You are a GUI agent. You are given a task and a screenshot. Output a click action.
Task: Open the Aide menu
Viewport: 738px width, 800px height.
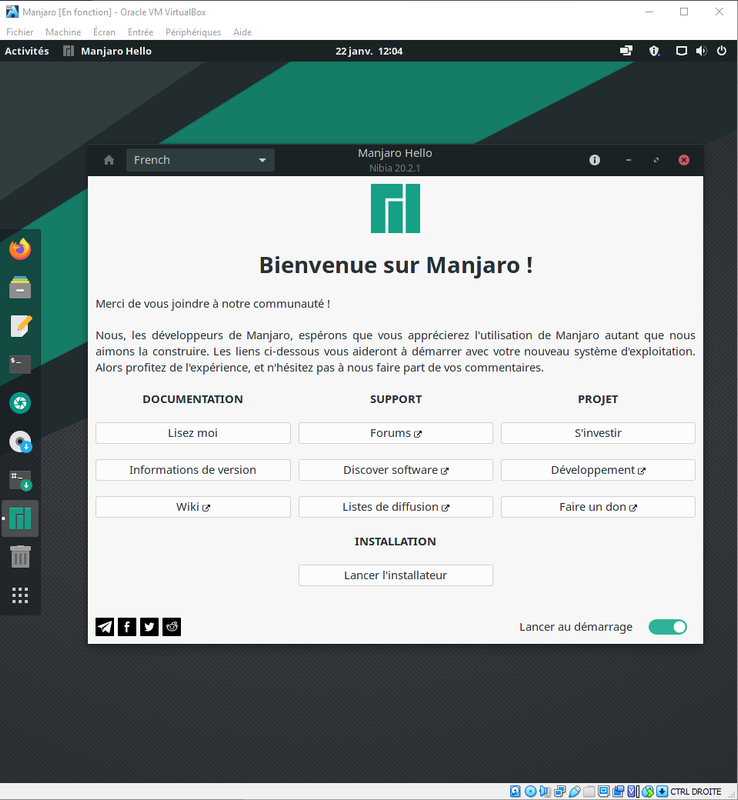coord(242,32)
